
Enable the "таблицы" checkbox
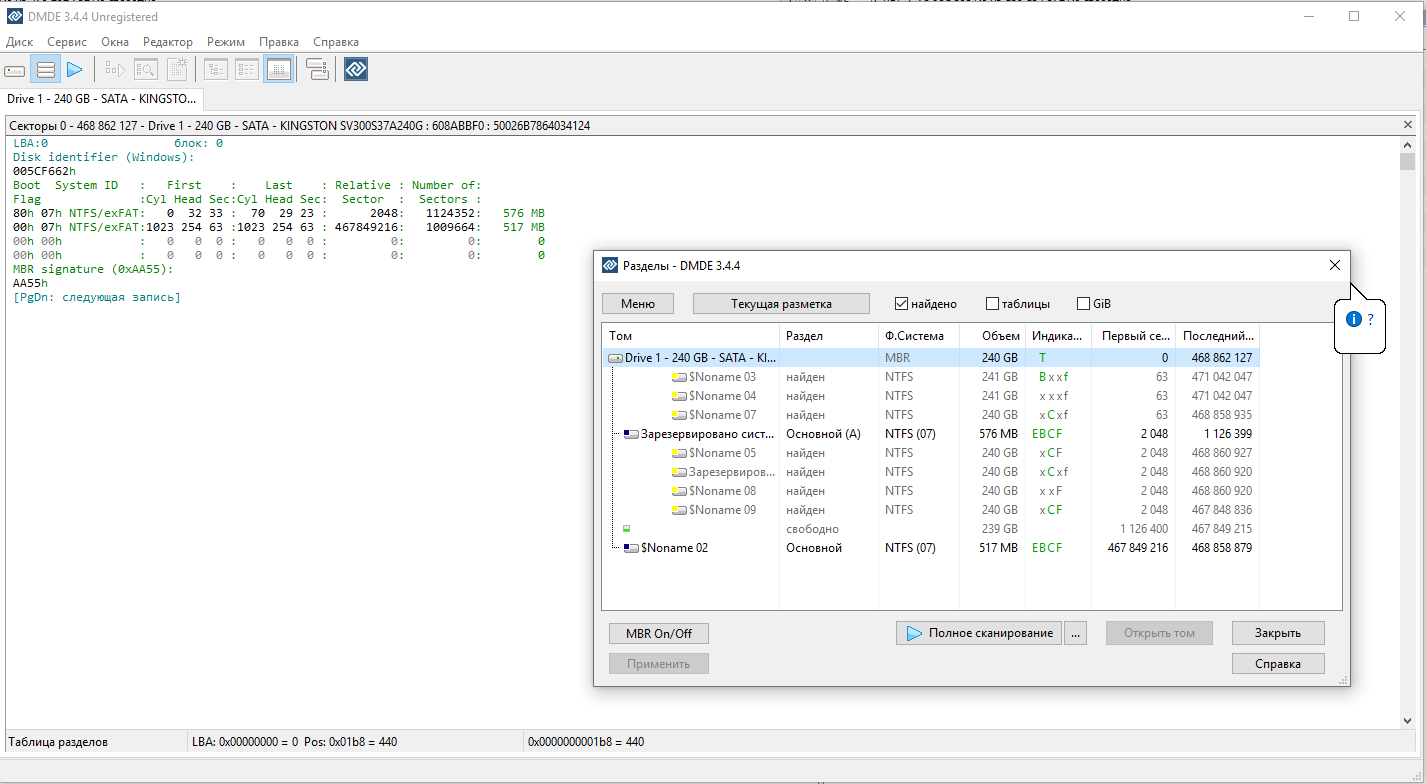click(992, 304)
